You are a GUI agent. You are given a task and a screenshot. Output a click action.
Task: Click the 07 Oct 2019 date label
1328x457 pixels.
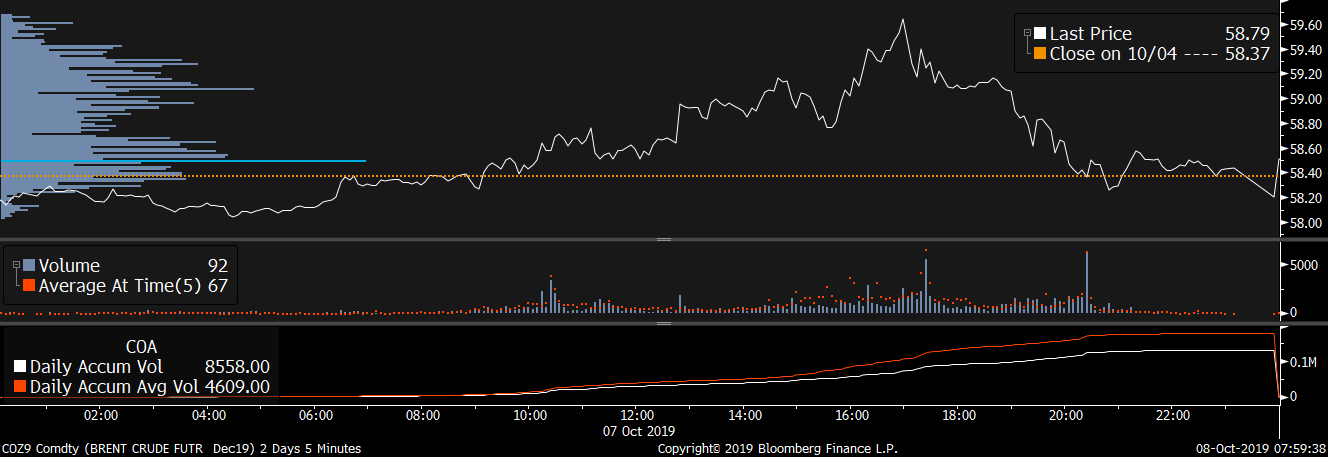click(x=637, y=429)
